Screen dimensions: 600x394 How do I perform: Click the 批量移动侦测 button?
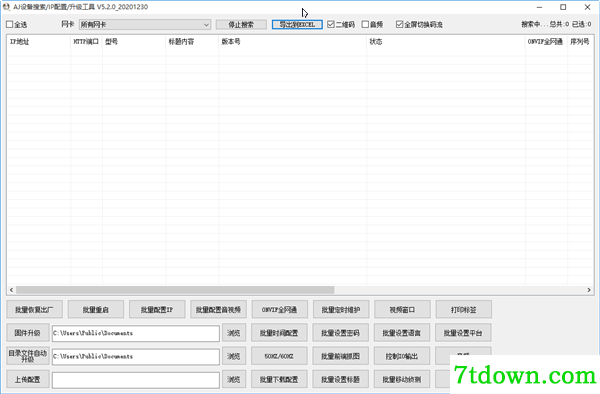click(402, 380)
